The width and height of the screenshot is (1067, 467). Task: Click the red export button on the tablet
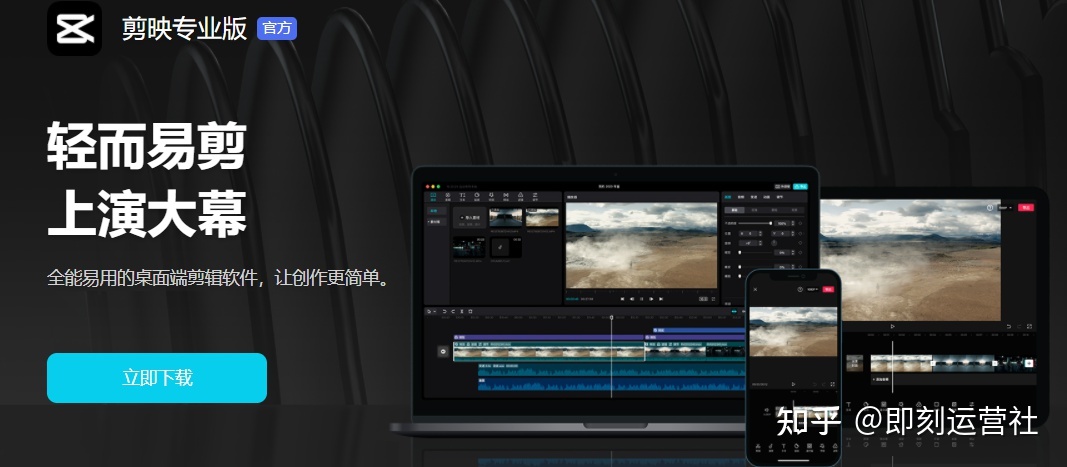coord(1026,207)
